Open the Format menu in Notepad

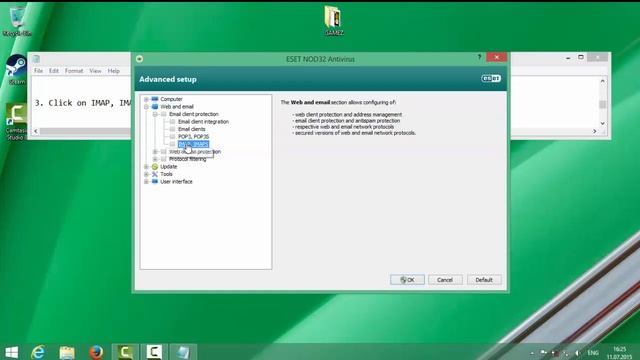click(74, 71)
